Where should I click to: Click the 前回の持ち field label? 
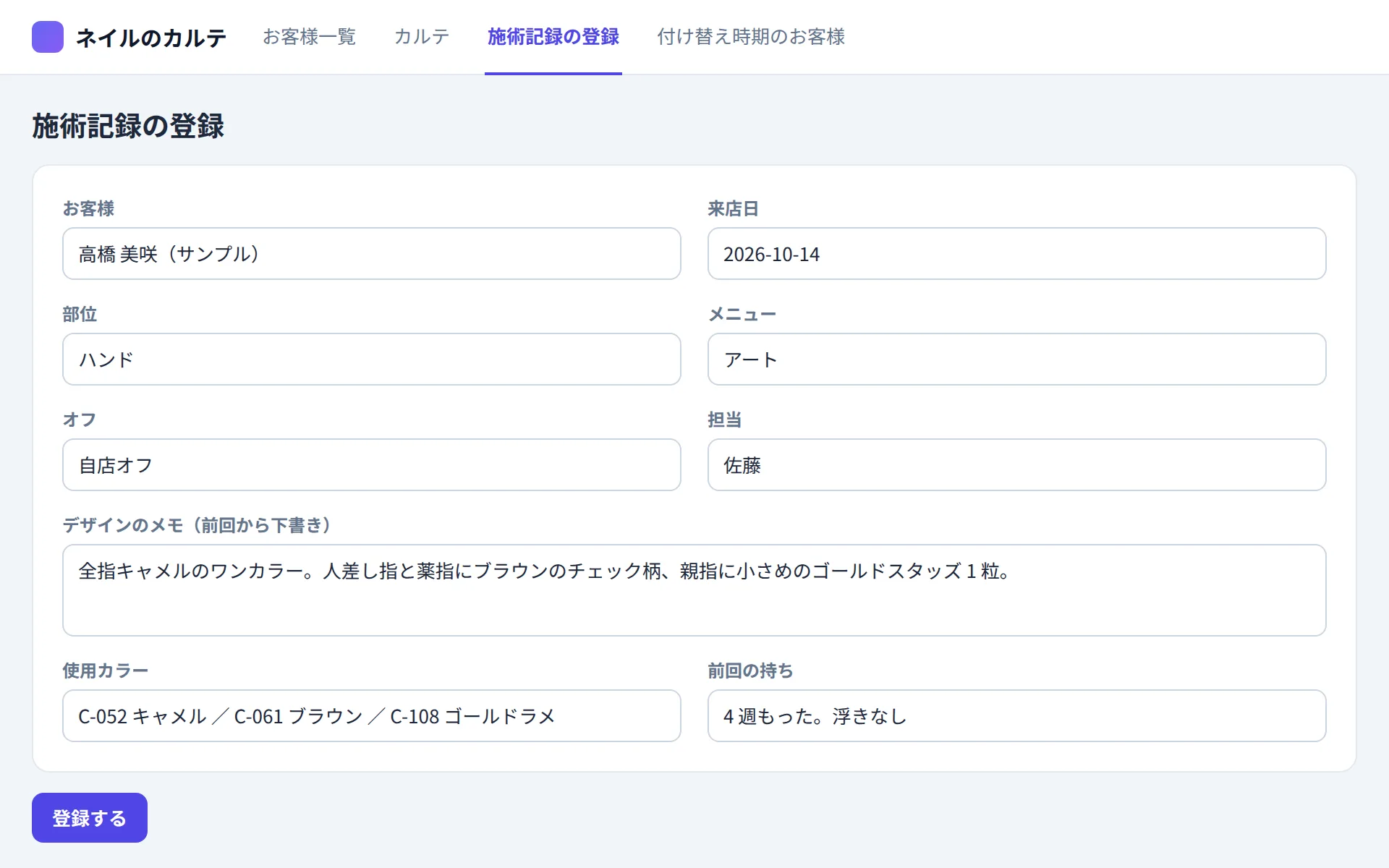coord(750,671)
